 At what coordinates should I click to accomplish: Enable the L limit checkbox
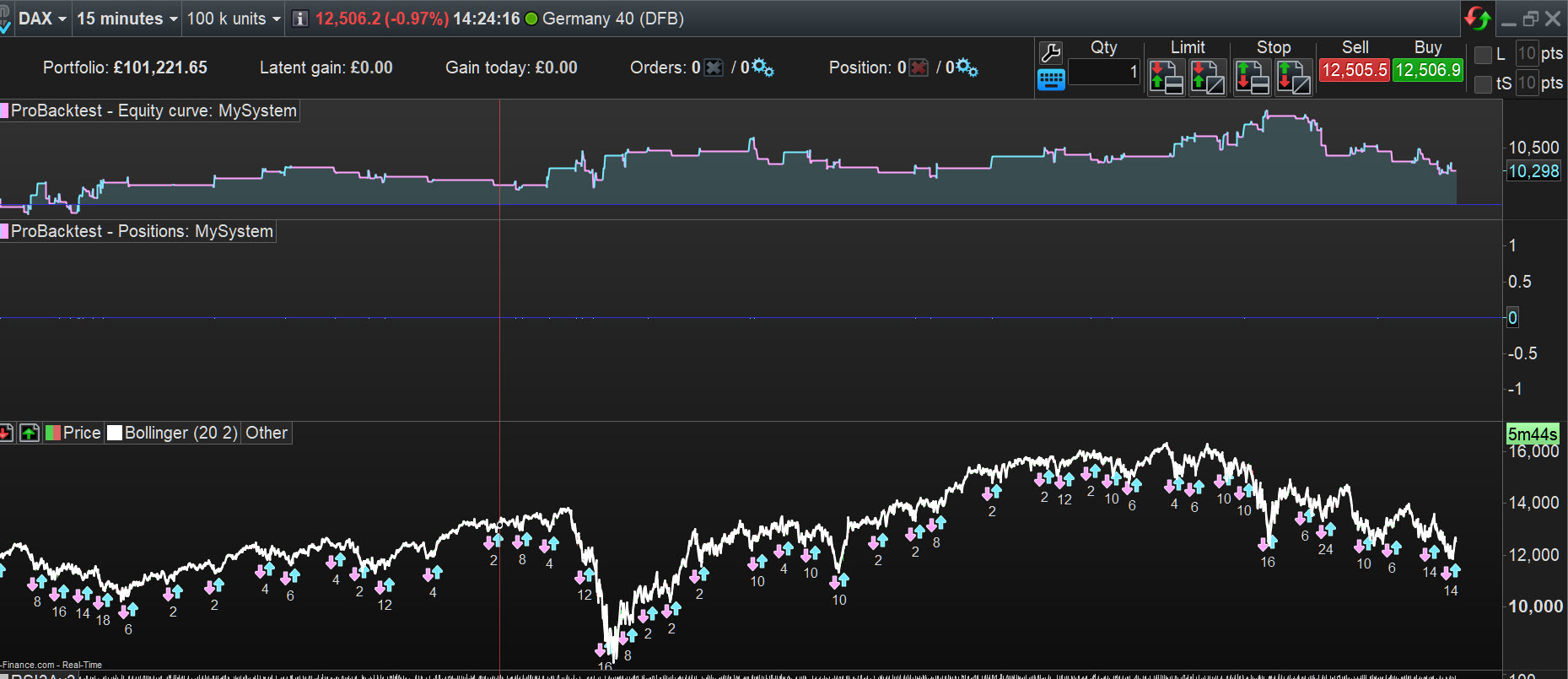[1484, 55]
